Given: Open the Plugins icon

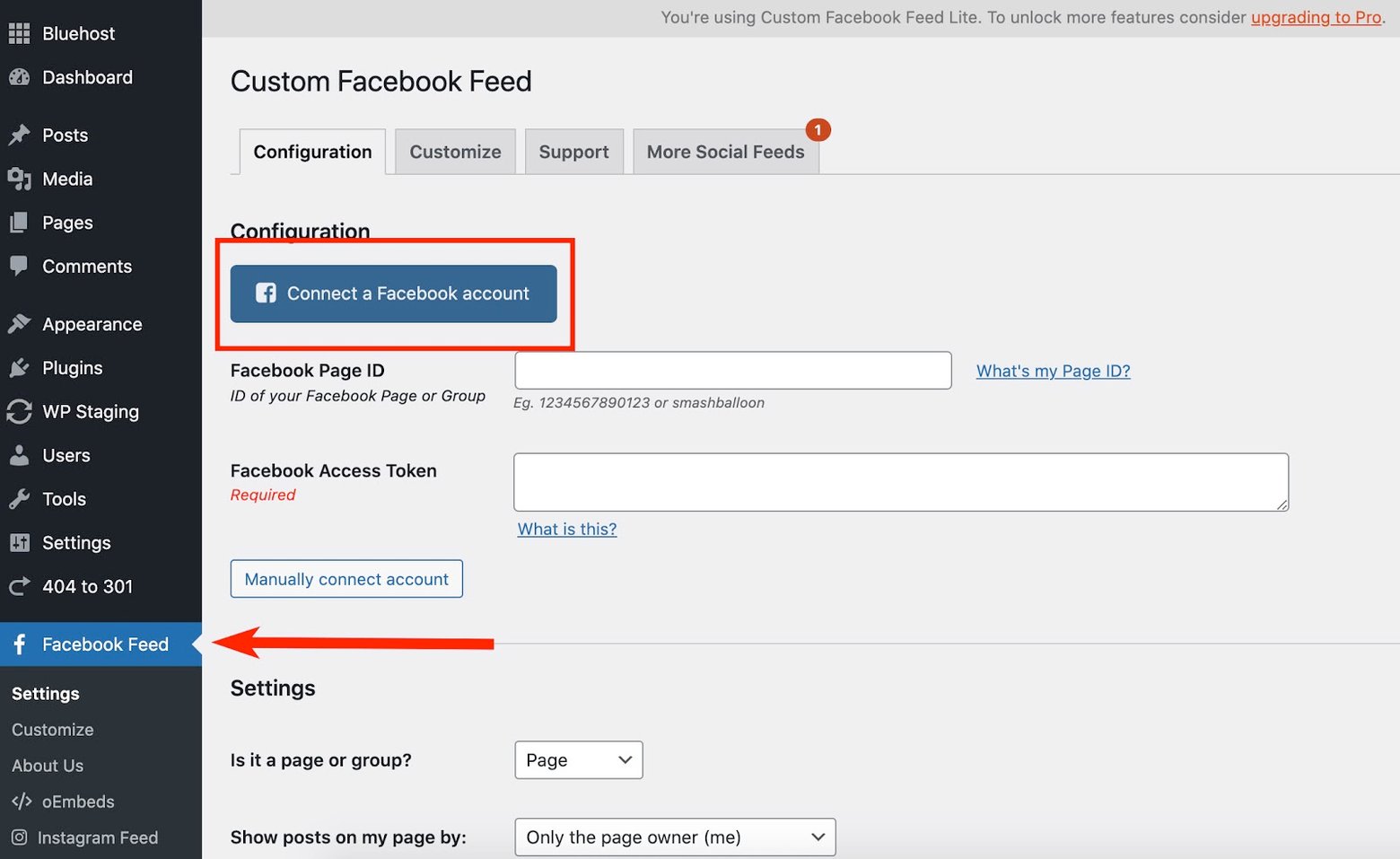Looking at the screenshot, I should [x=20, y=367].
